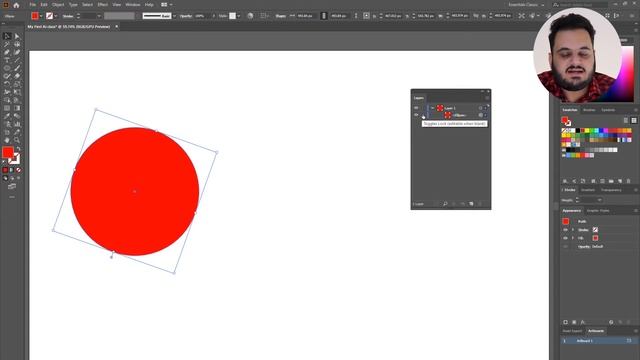
Task: Choose the Eyedropper tool
Action: click(7, 116)
